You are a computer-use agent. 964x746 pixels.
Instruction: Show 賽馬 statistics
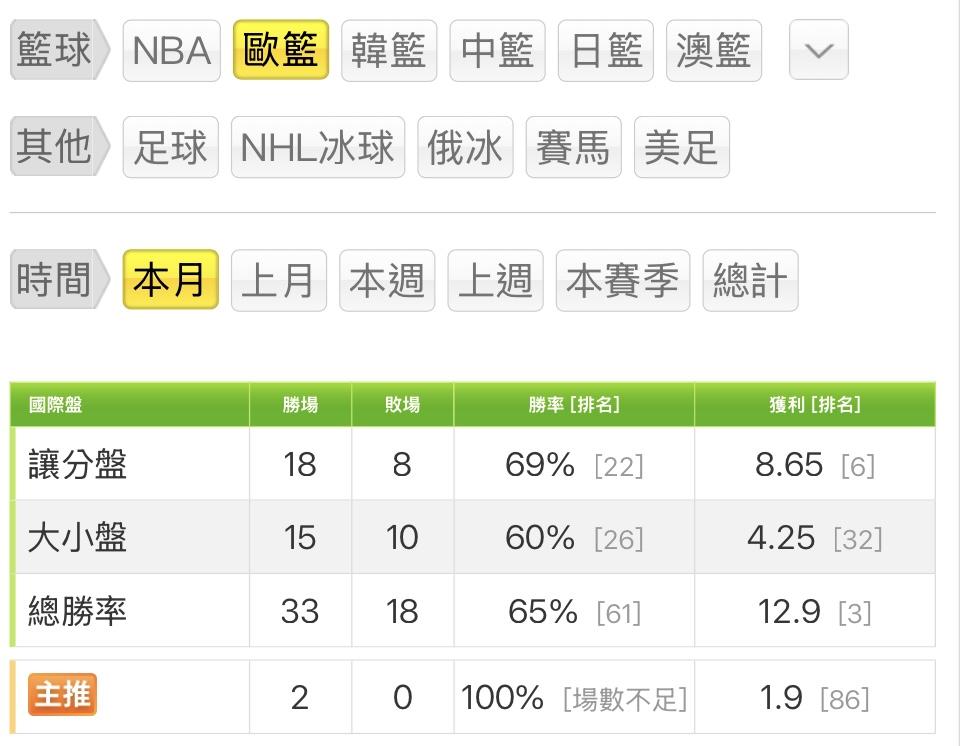[x=573, y=147]
